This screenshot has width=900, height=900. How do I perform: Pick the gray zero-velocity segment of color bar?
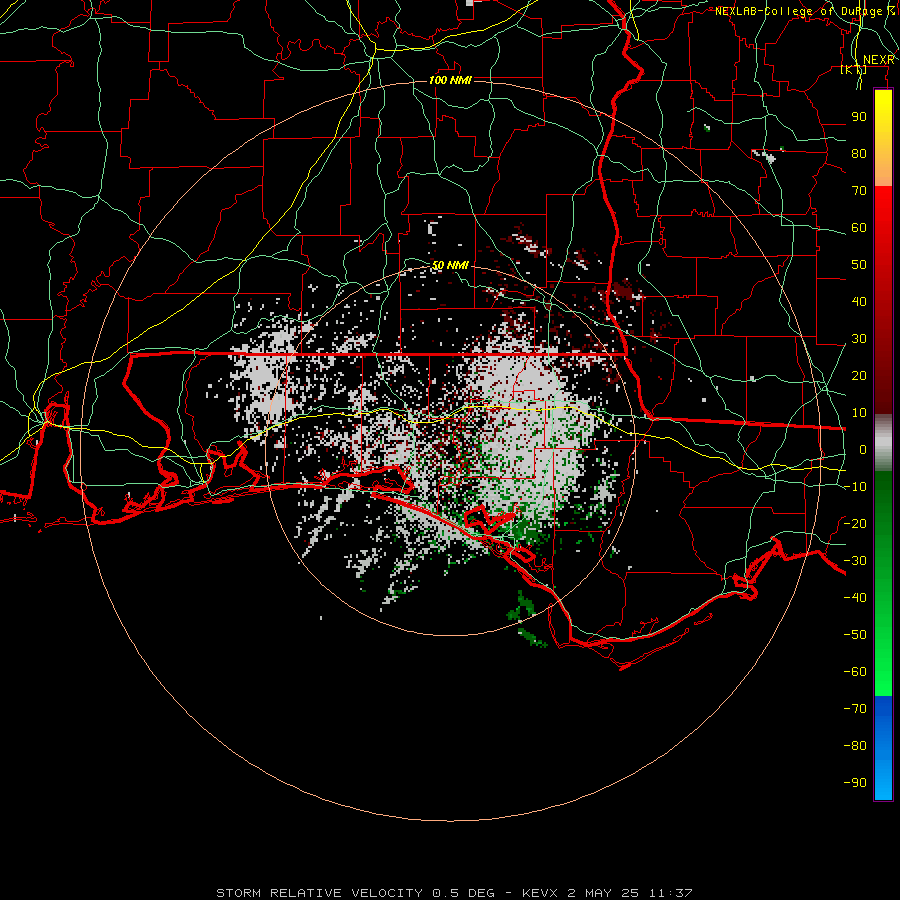[x=883, y=443]
